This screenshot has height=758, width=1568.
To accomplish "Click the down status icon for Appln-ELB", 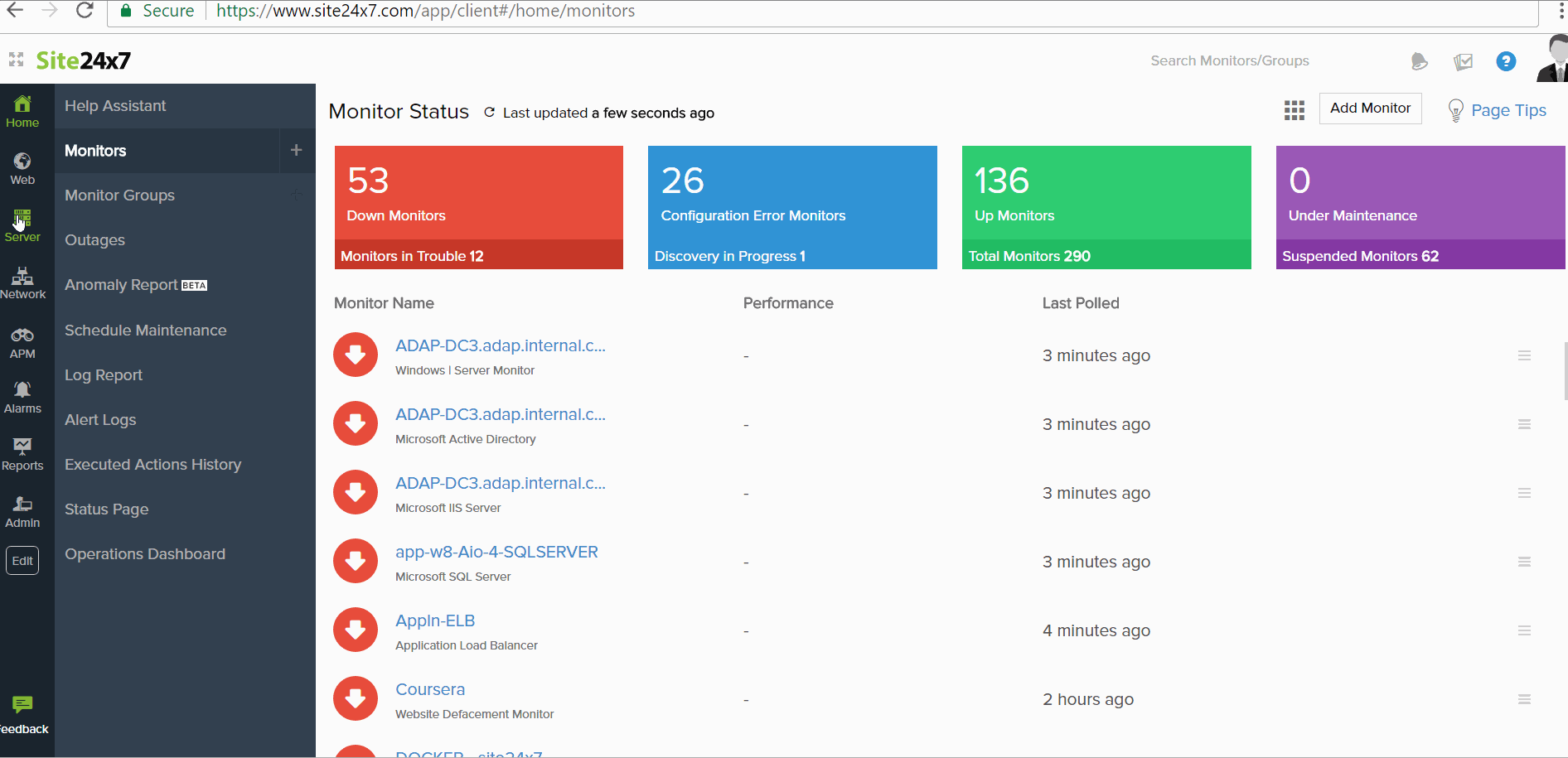I will click(x=356, y=630).
